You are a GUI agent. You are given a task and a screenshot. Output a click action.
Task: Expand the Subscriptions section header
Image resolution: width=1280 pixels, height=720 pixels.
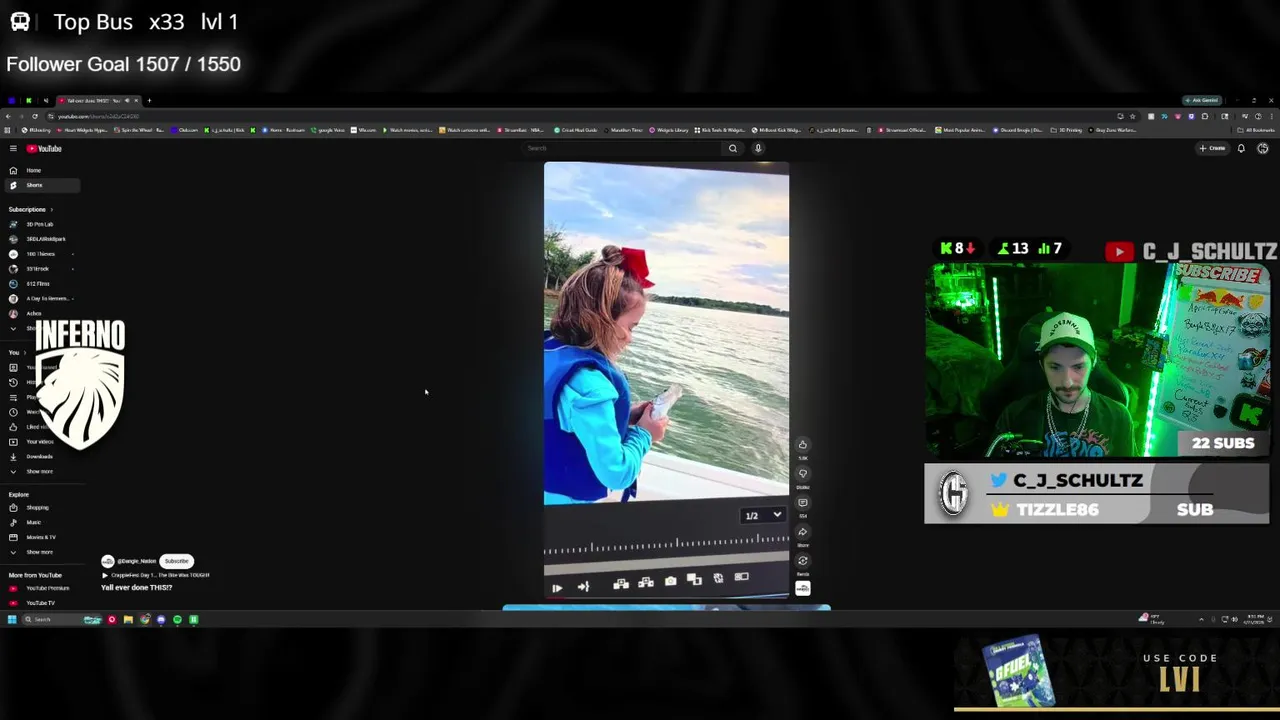(x=31, y=210)
